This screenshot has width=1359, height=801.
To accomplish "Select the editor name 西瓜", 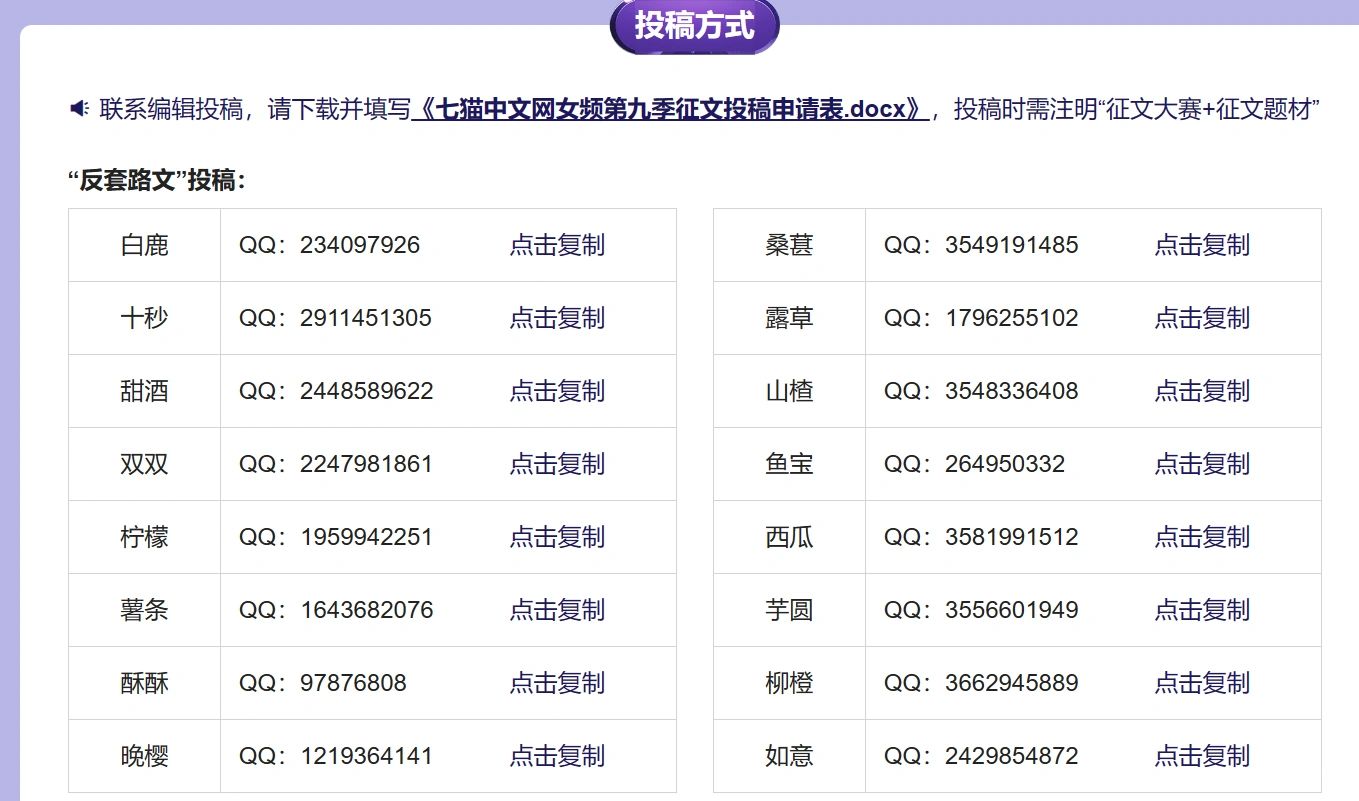I will (789, 537).
